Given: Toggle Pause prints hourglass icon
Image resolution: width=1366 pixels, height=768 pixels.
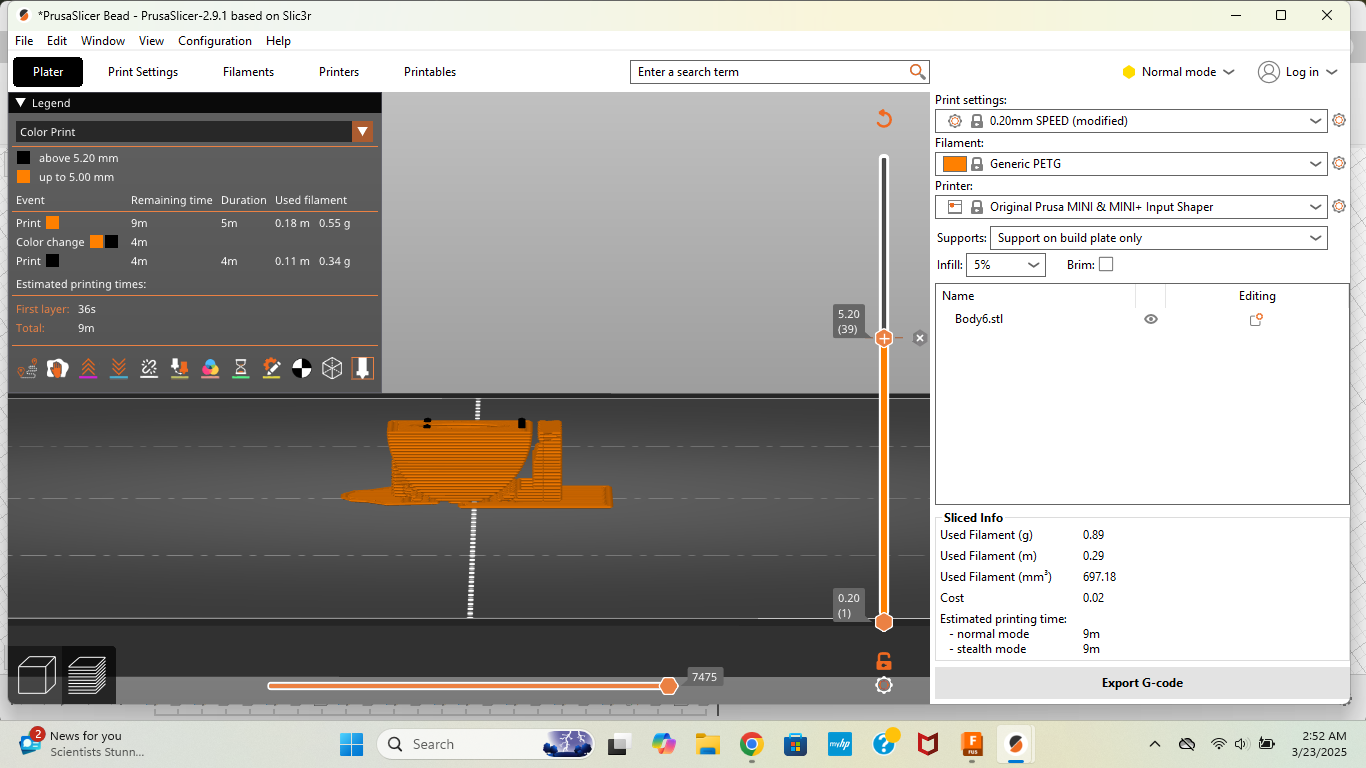Looking at the screenshot, I should click(x=241, y=369).
